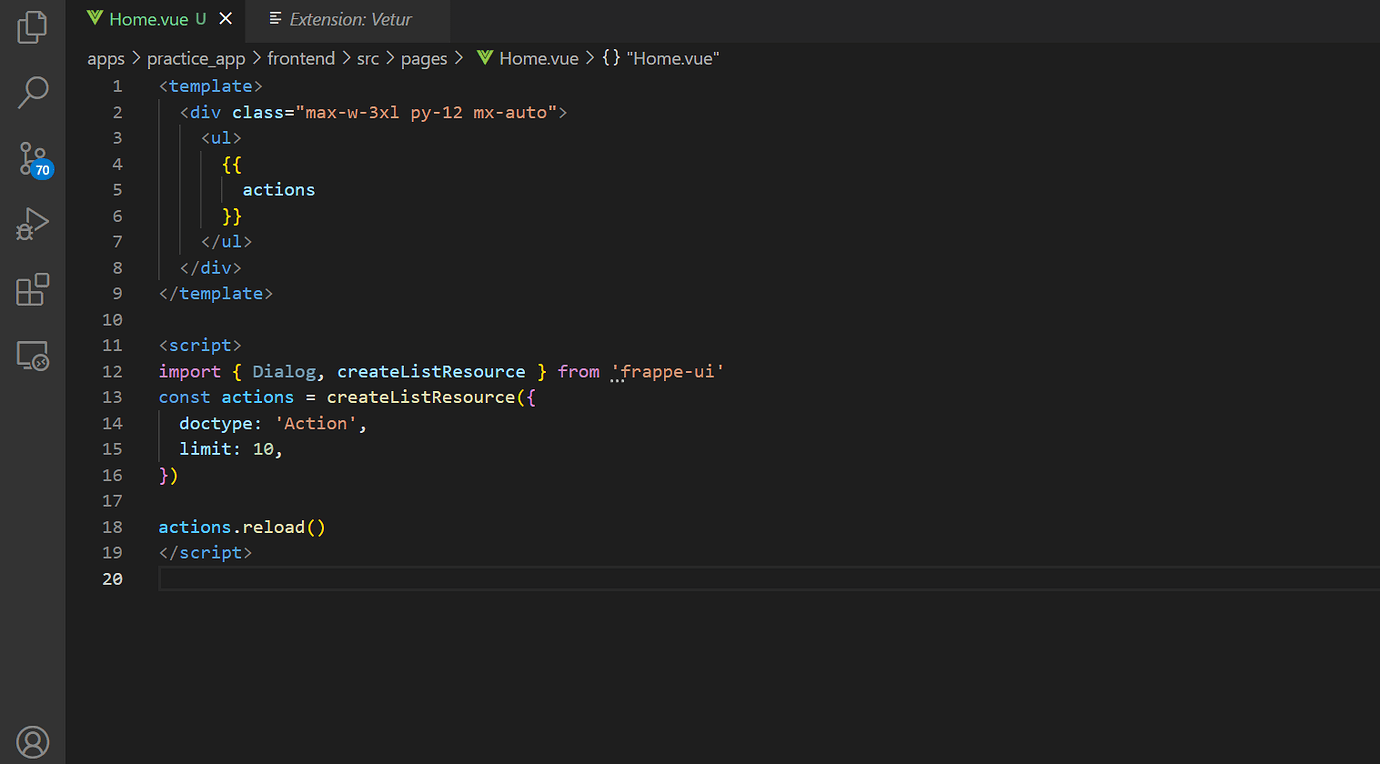Click the pending changes badge showing 70
1380x764 pixels.
click(x=44, y=170)
